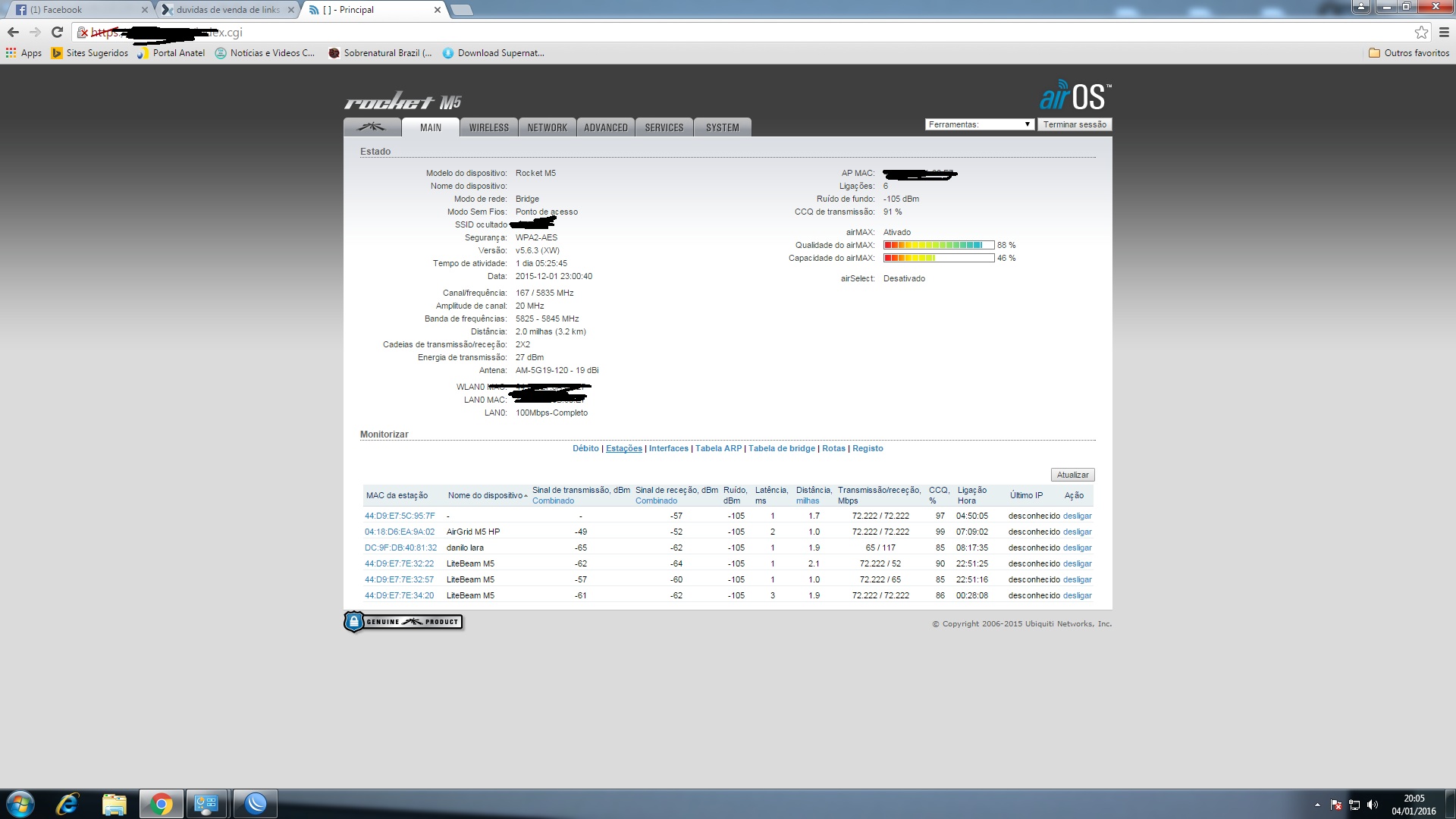Click volume icon in system tray
This screenshot has width=1456, height=819.
1373,805
